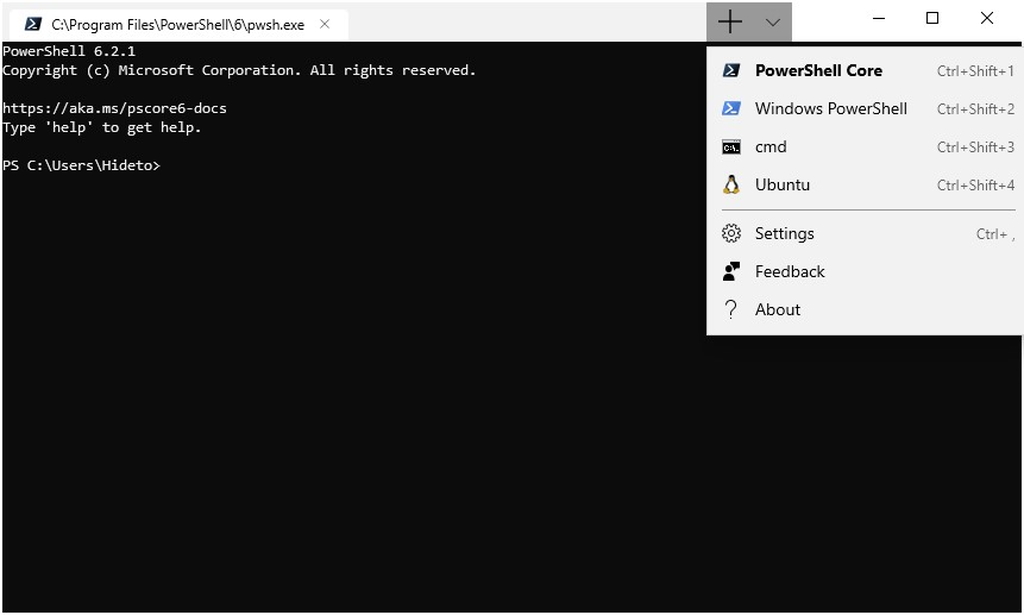Click the Feedback people icon
The height and width of the screenshot is (615, 1024).
tap(731, 271)
